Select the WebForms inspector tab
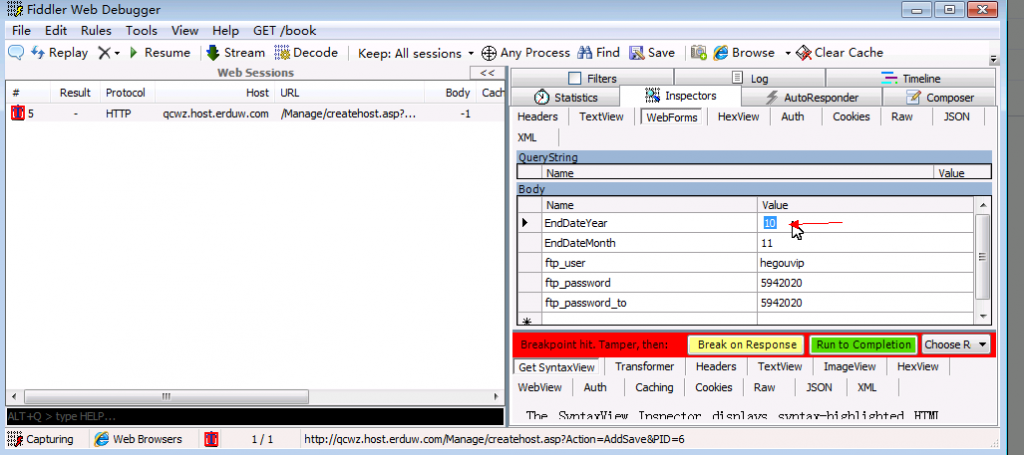Image resolution: width=1024 pixels, height=455 pixels. [671, 117]
